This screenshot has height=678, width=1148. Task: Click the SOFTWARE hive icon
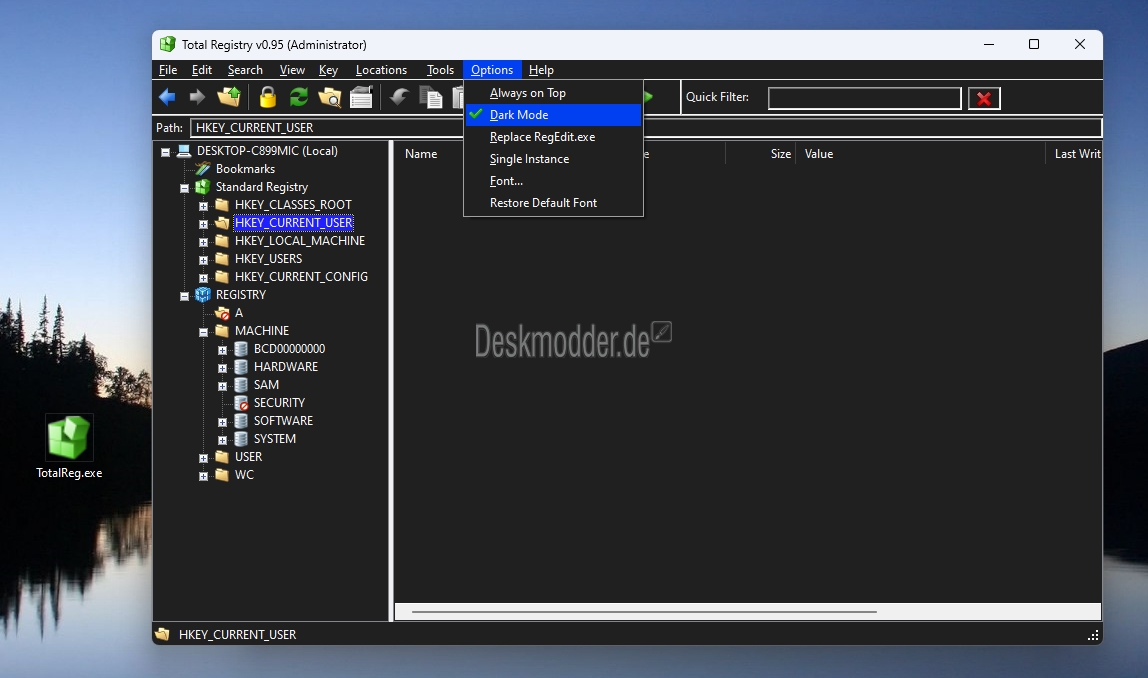point(241,421)
